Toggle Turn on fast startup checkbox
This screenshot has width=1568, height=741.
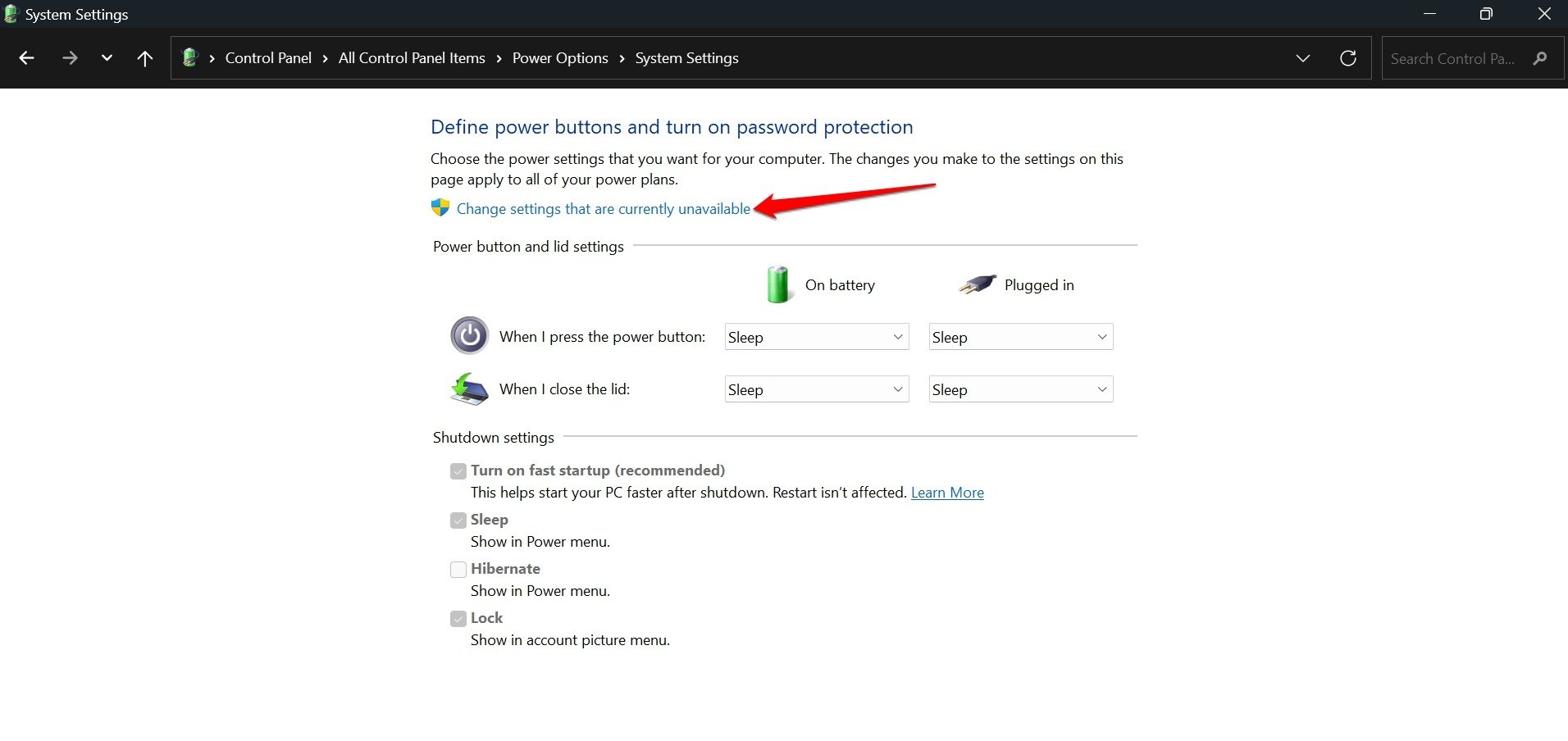point(458,471)
